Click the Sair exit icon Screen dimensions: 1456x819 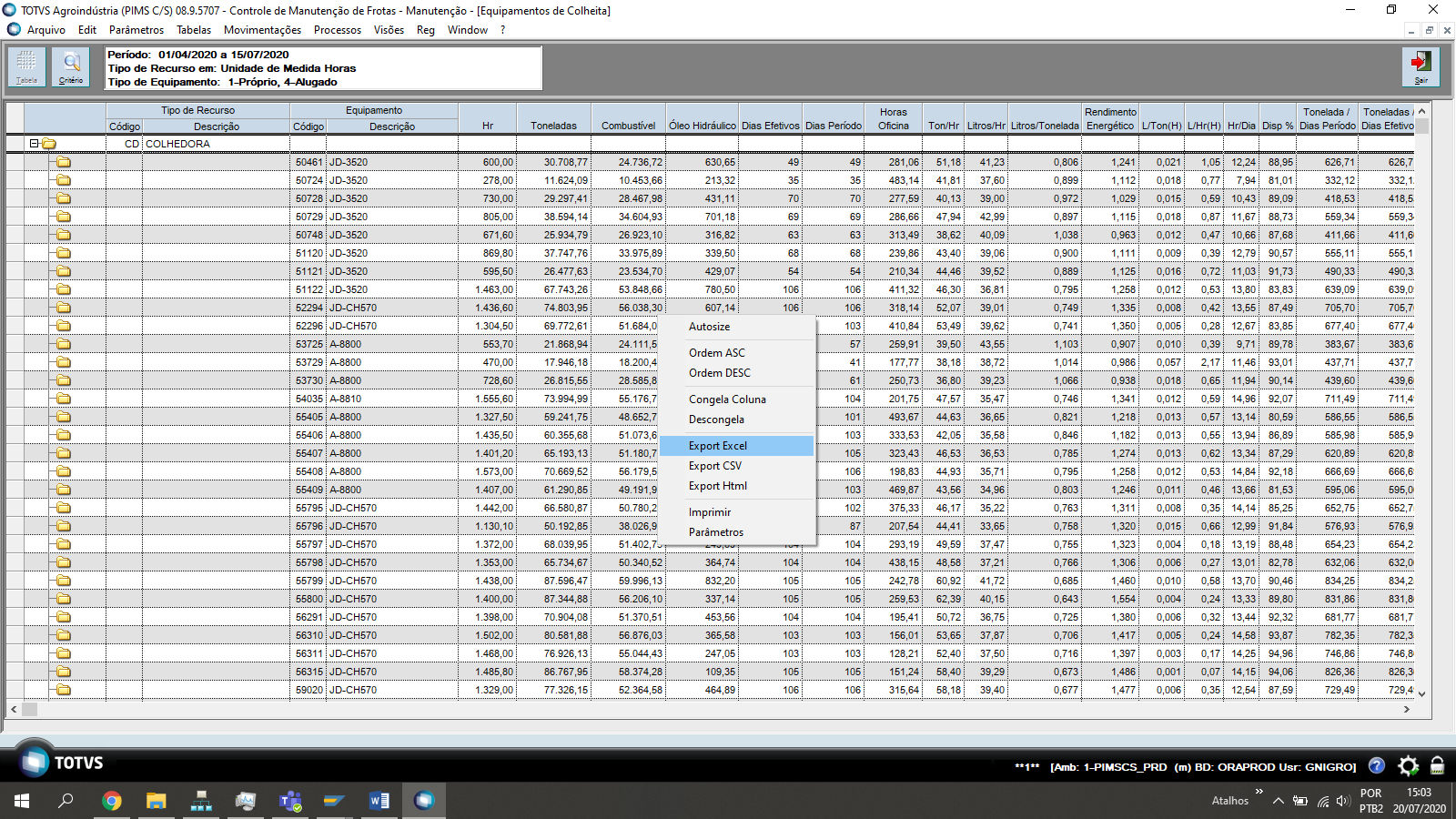(1421, 67)
